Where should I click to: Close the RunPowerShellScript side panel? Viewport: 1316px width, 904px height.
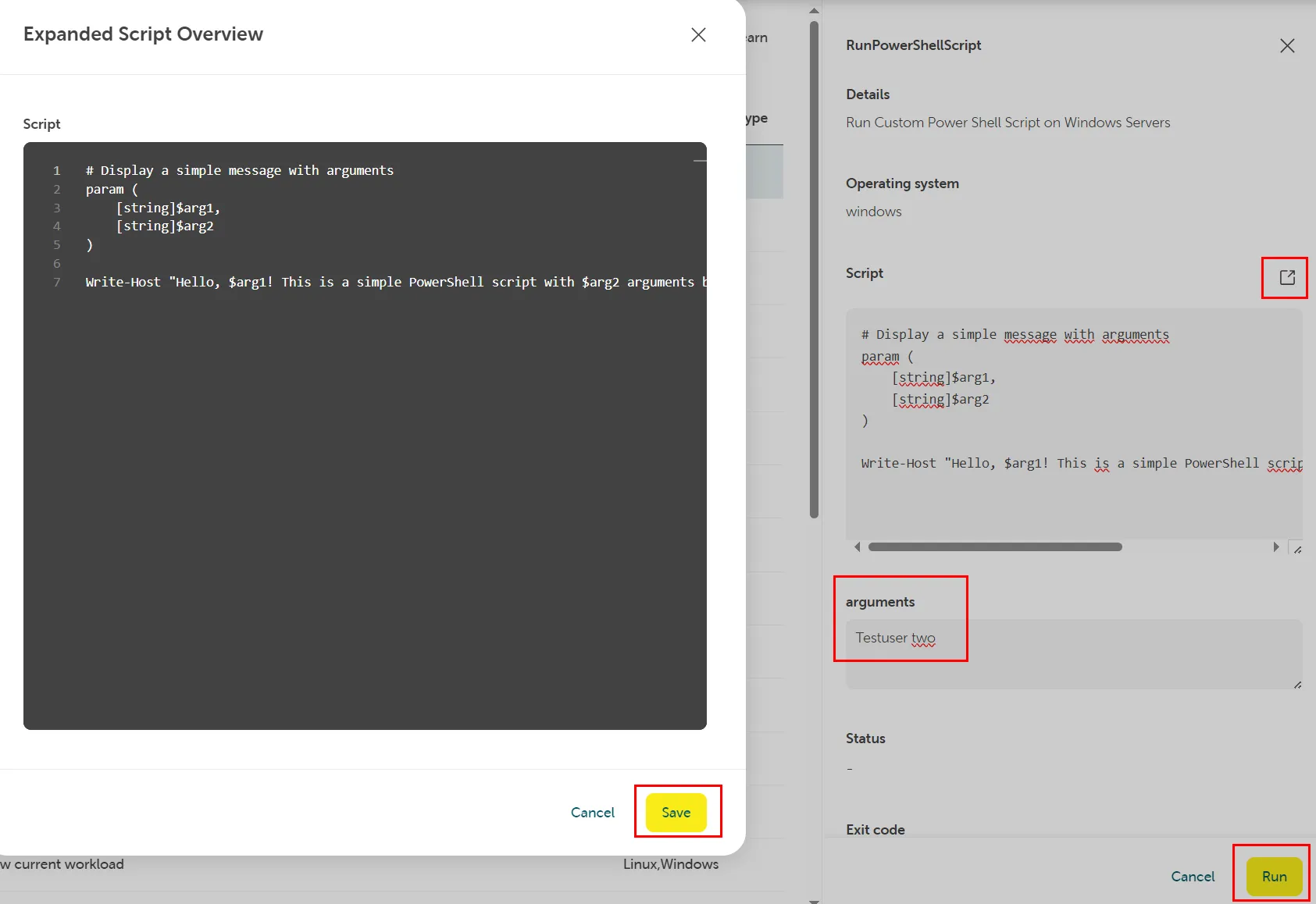pyautogui.click(x=1287, y=46)
